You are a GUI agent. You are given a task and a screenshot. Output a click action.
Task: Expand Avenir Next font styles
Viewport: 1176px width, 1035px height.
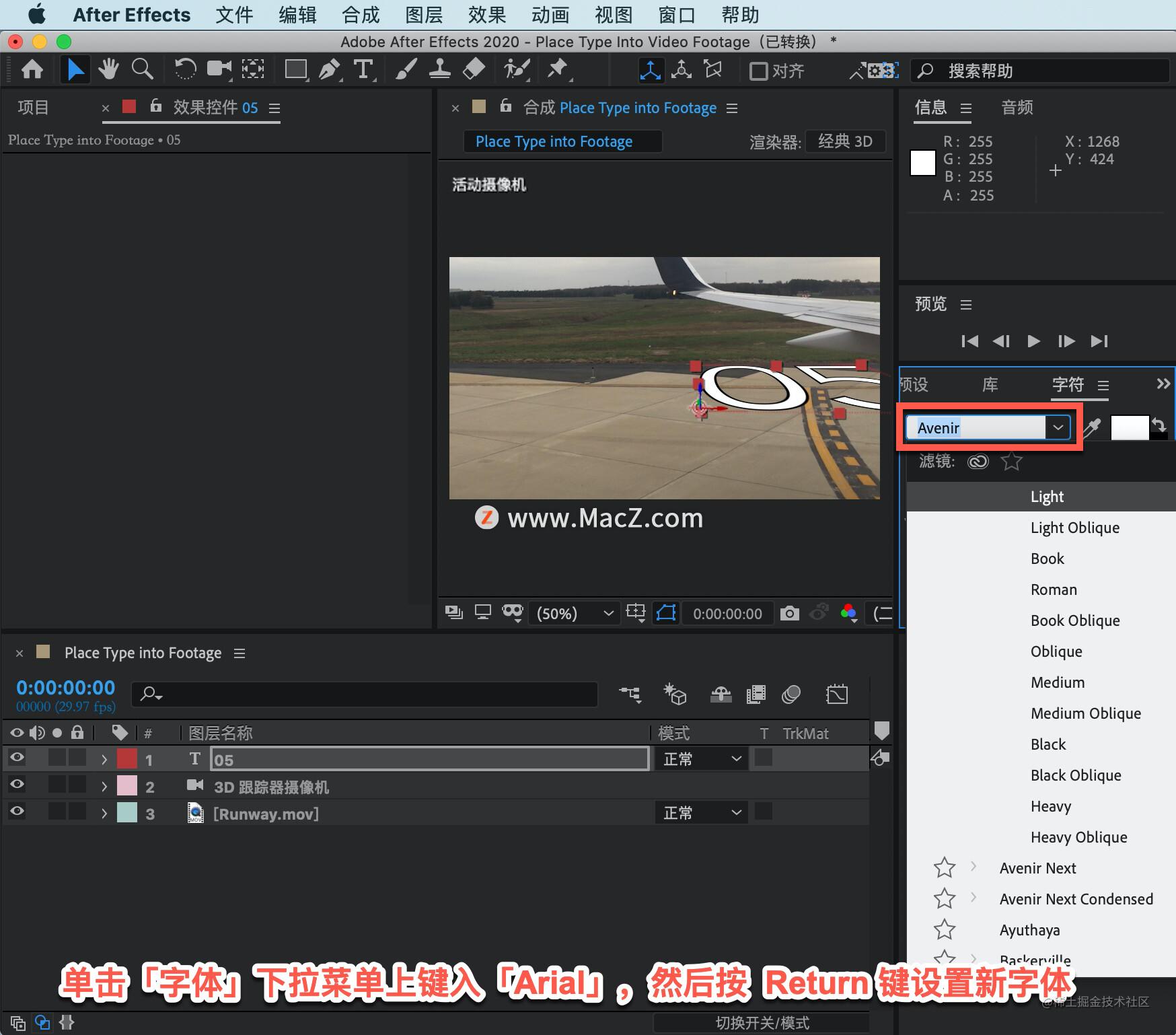(x=973, y=867)
